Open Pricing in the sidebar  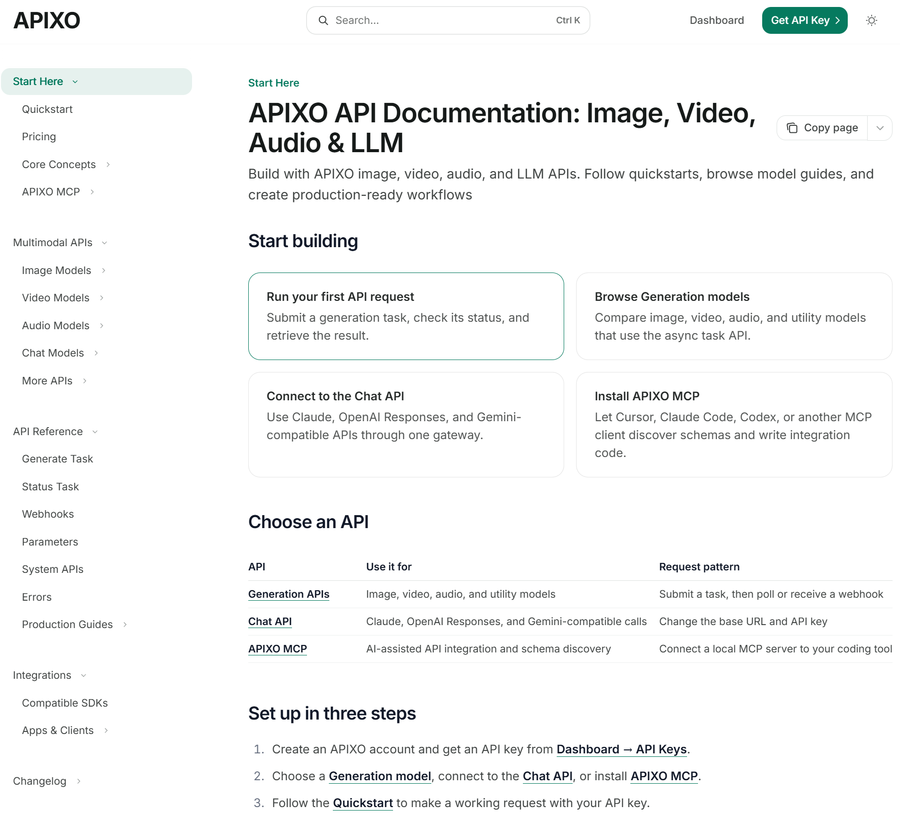39,137
